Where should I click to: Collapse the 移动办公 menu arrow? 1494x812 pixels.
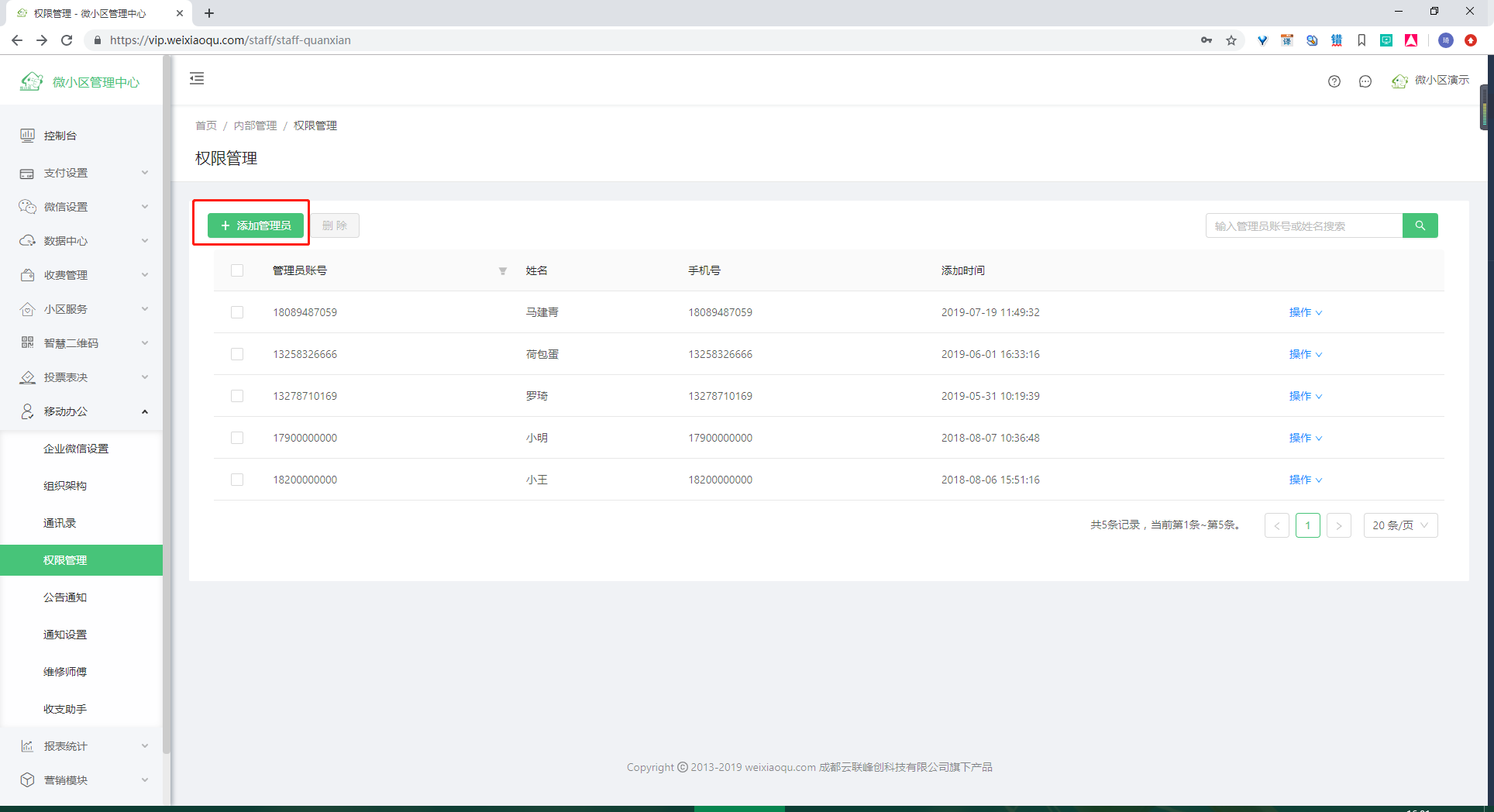pyautogui.click(x=145, y=411)
